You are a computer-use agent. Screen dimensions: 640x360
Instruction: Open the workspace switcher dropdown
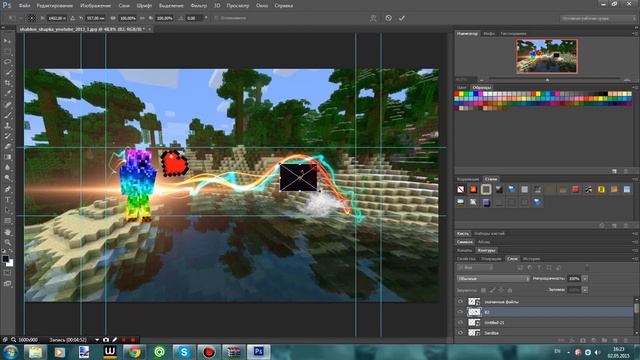click(598, 18)
